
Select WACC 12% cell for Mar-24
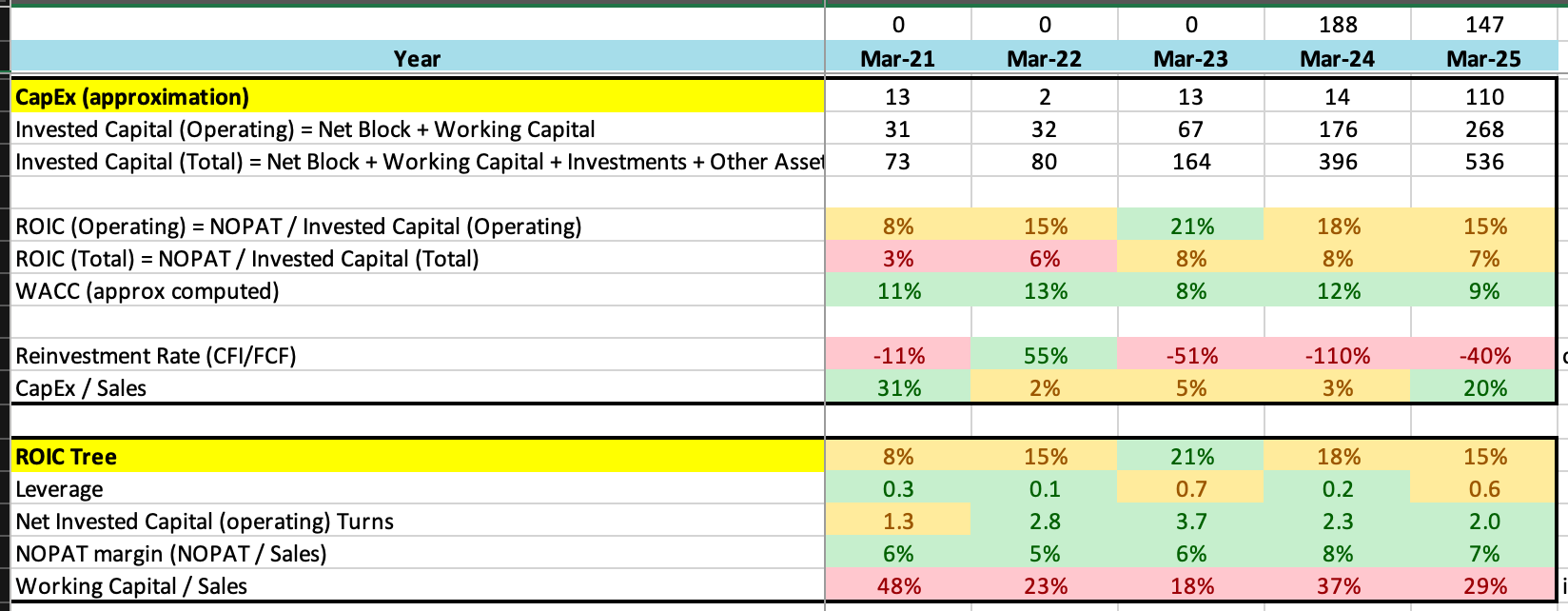click(1337, 291)
